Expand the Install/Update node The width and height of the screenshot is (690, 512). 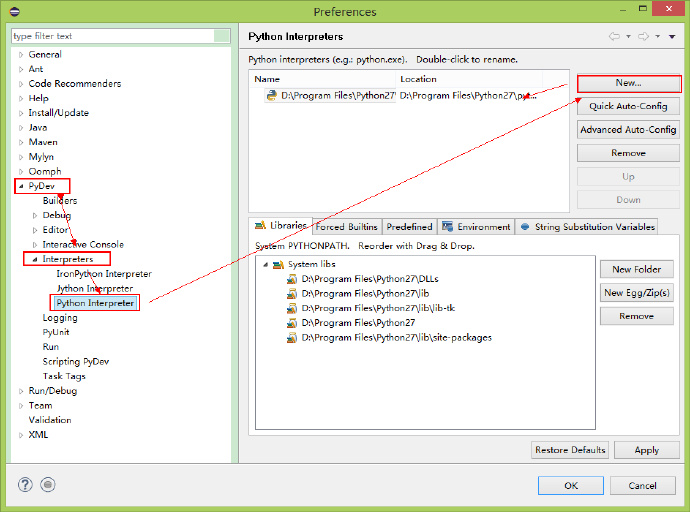[x=21, y=113]
